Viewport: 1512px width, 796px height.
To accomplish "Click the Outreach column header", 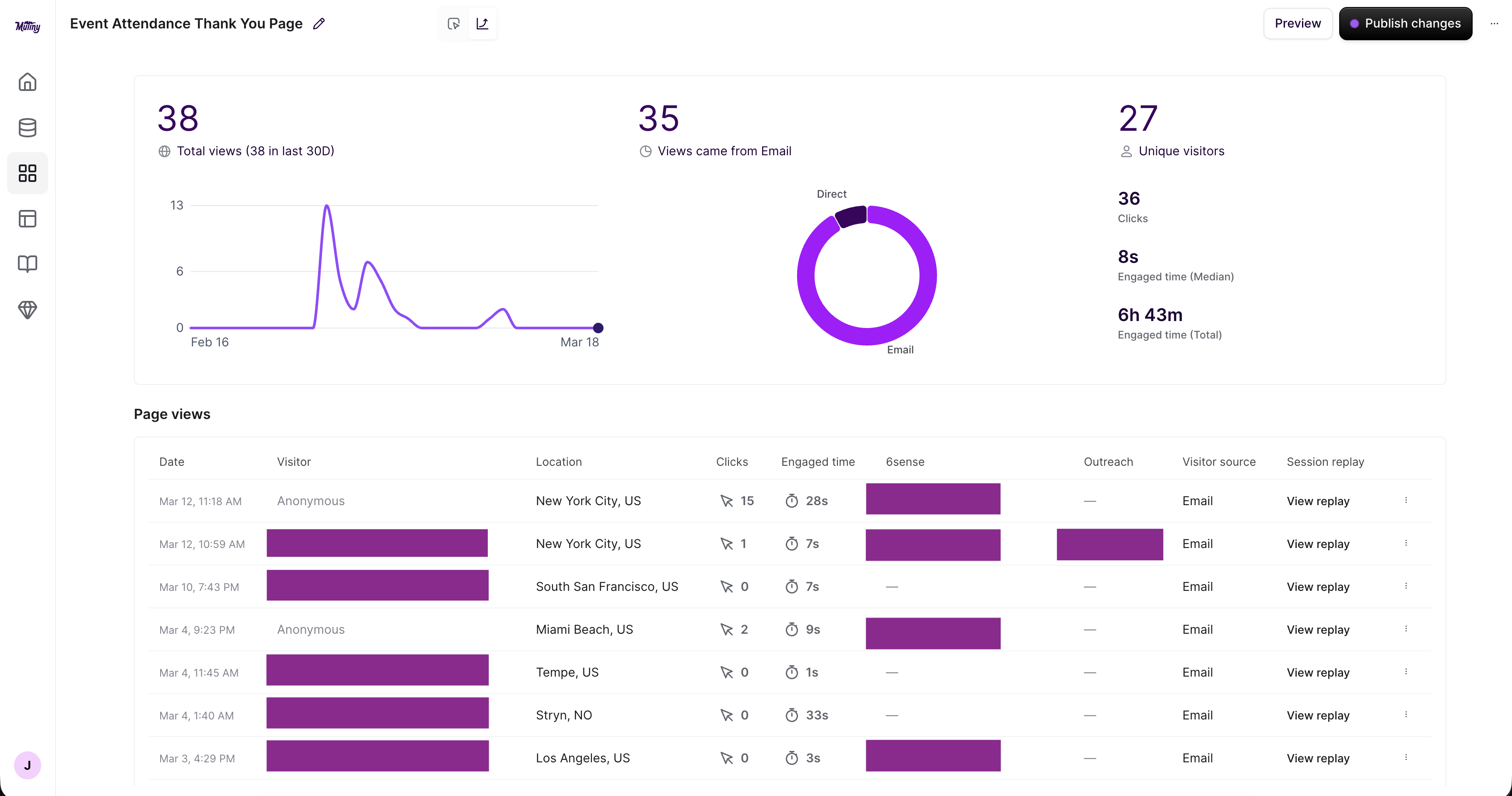I will 1108,462.
